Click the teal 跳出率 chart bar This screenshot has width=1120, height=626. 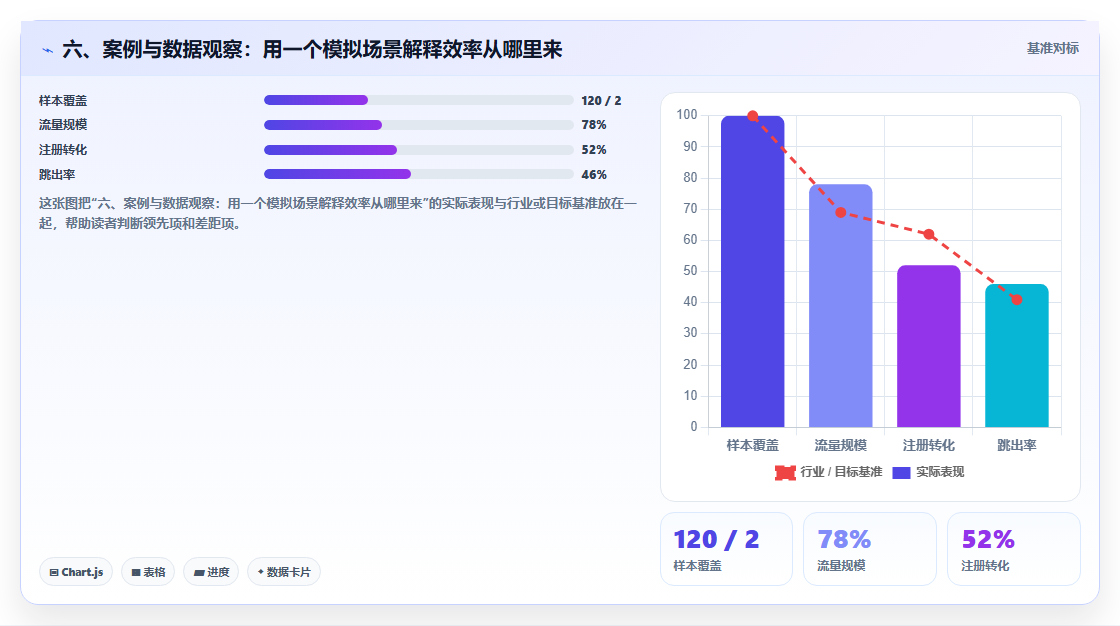coord(1016,356)
